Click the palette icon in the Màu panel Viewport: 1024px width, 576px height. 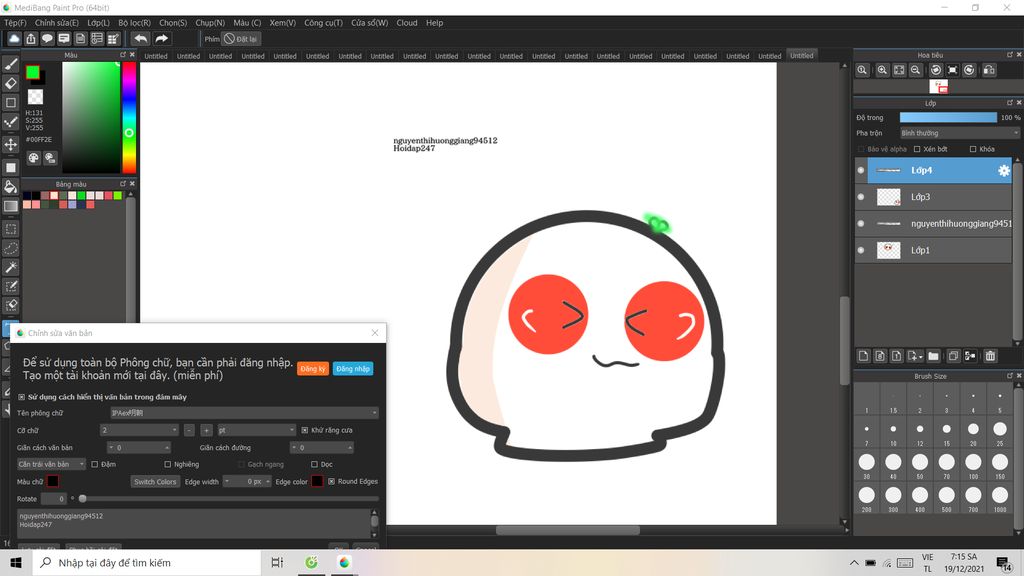tap(33, 158)
